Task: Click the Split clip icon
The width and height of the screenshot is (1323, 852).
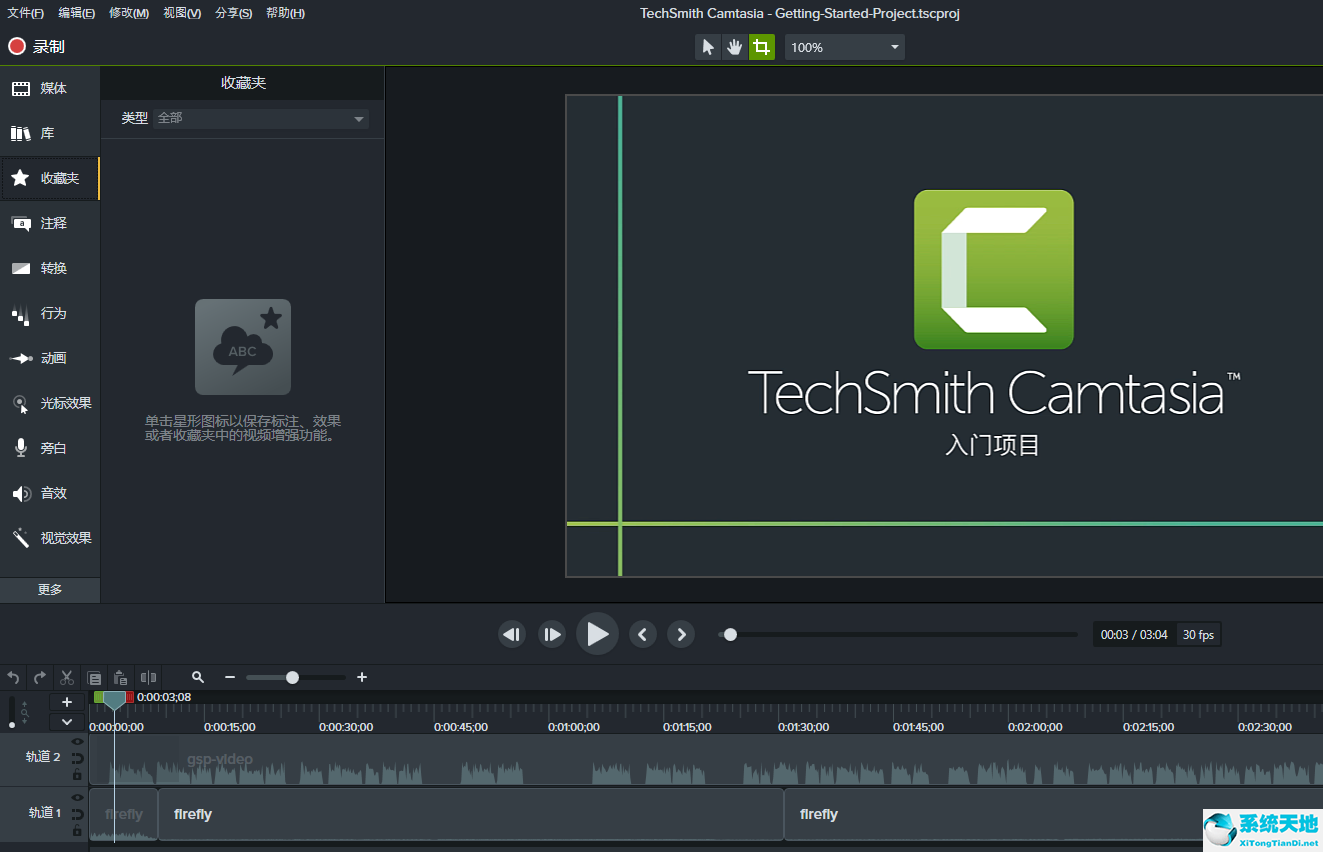Action: pos(148,677)
